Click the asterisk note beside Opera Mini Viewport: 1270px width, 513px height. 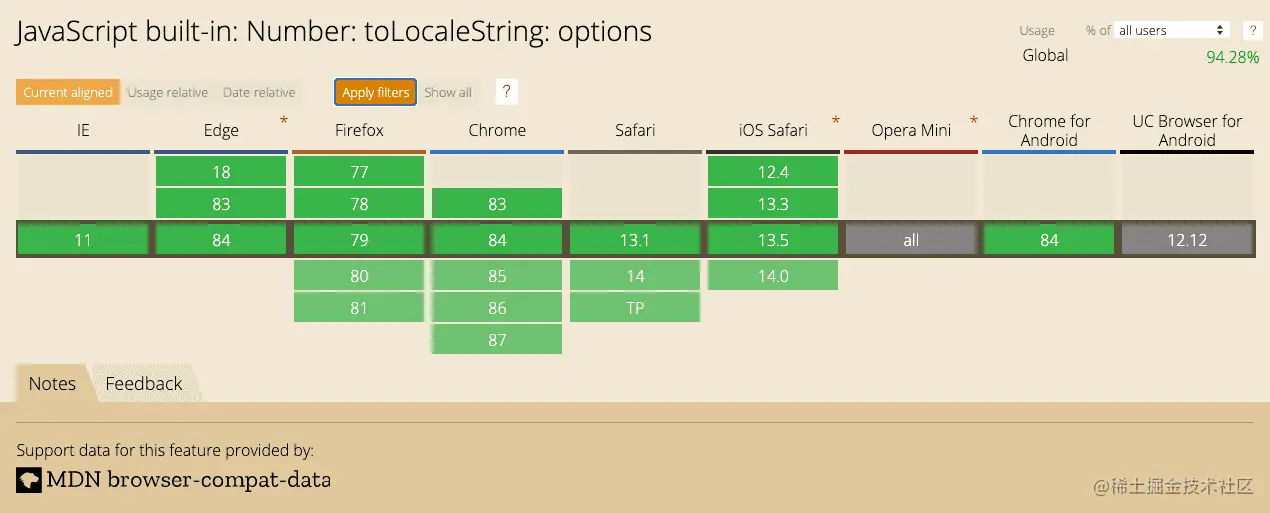[974, 121]
